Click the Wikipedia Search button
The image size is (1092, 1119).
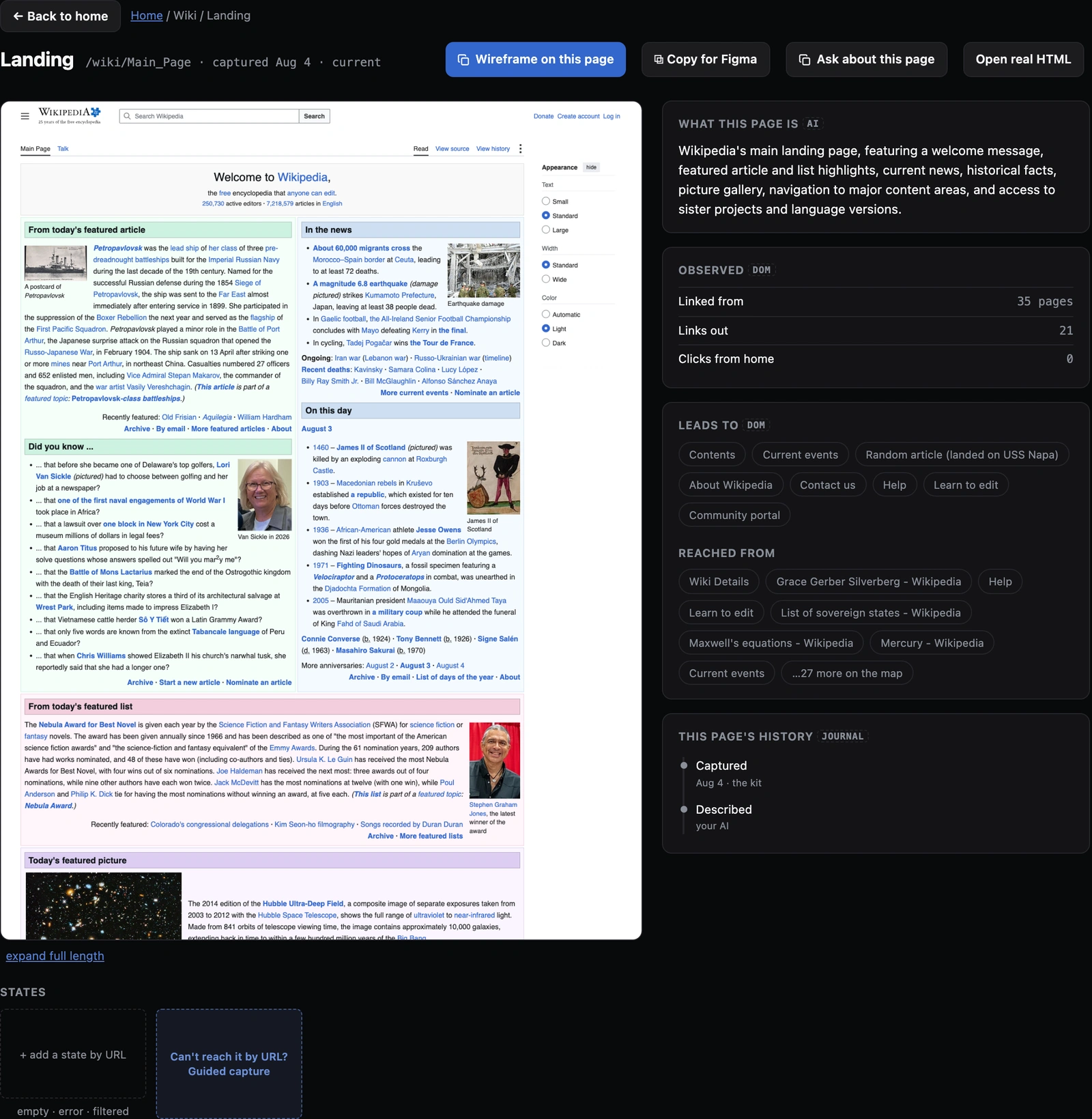pyautogui.click(x=314, y=116)
